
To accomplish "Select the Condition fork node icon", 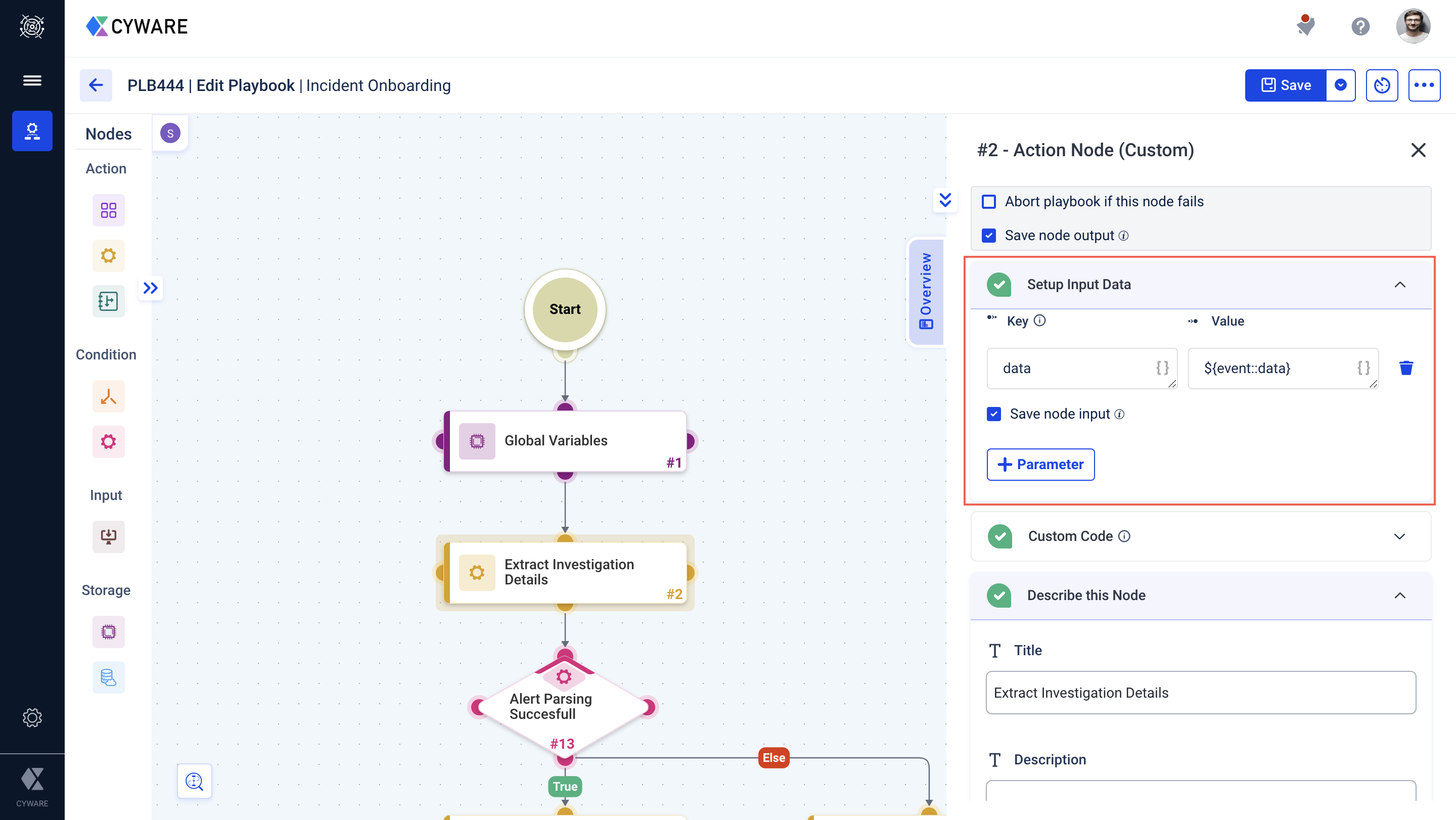I will point(107,396).
